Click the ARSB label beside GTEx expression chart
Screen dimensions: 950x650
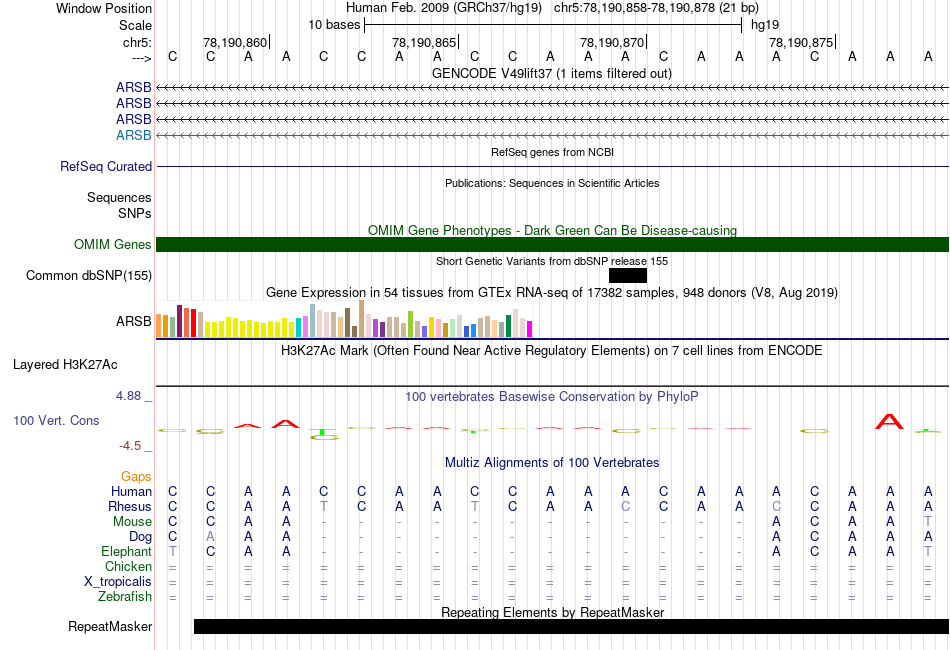133,321
